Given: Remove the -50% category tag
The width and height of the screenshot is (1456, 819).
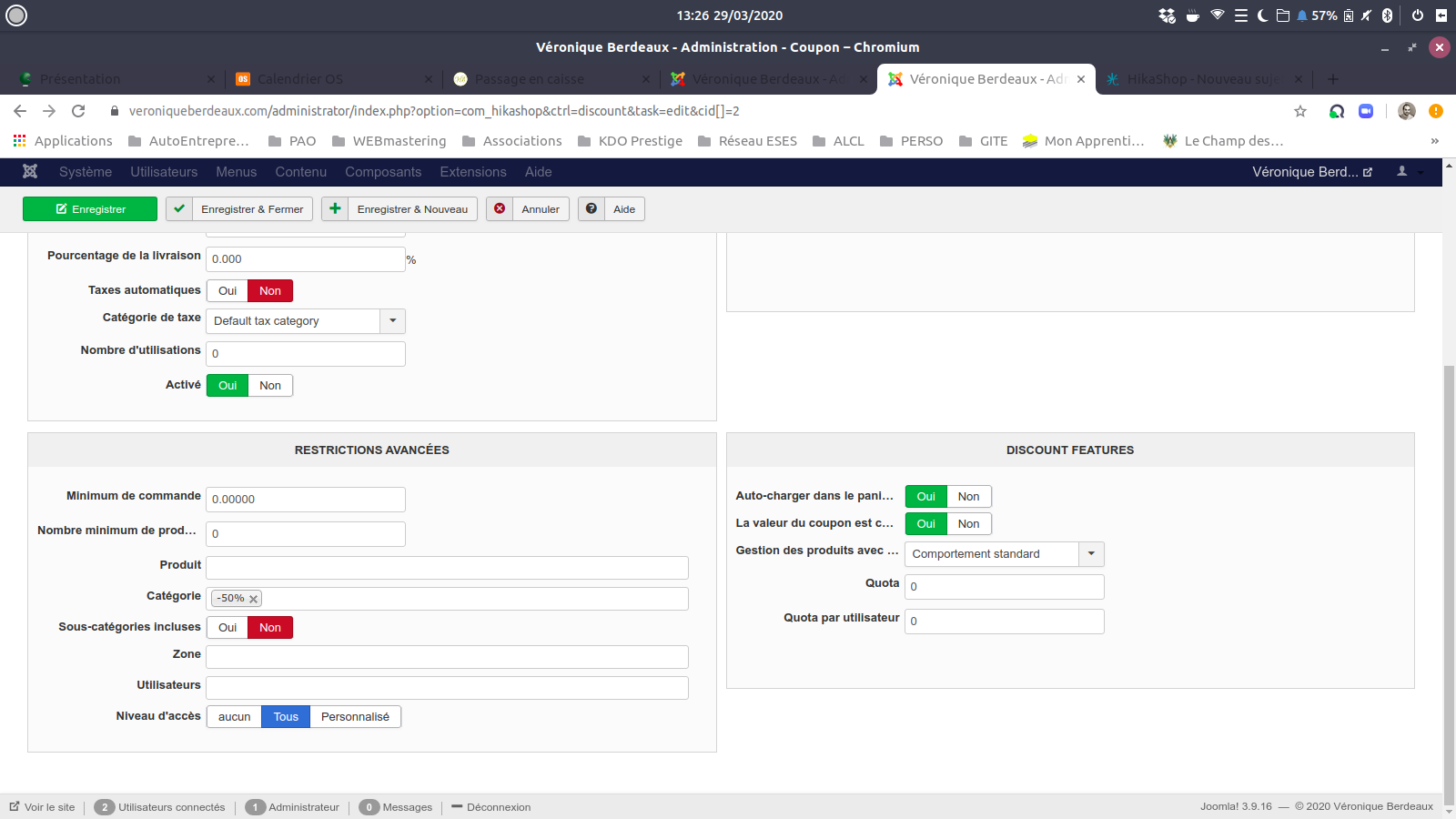Looking at the screenshot, I should (x=254, y=599).
